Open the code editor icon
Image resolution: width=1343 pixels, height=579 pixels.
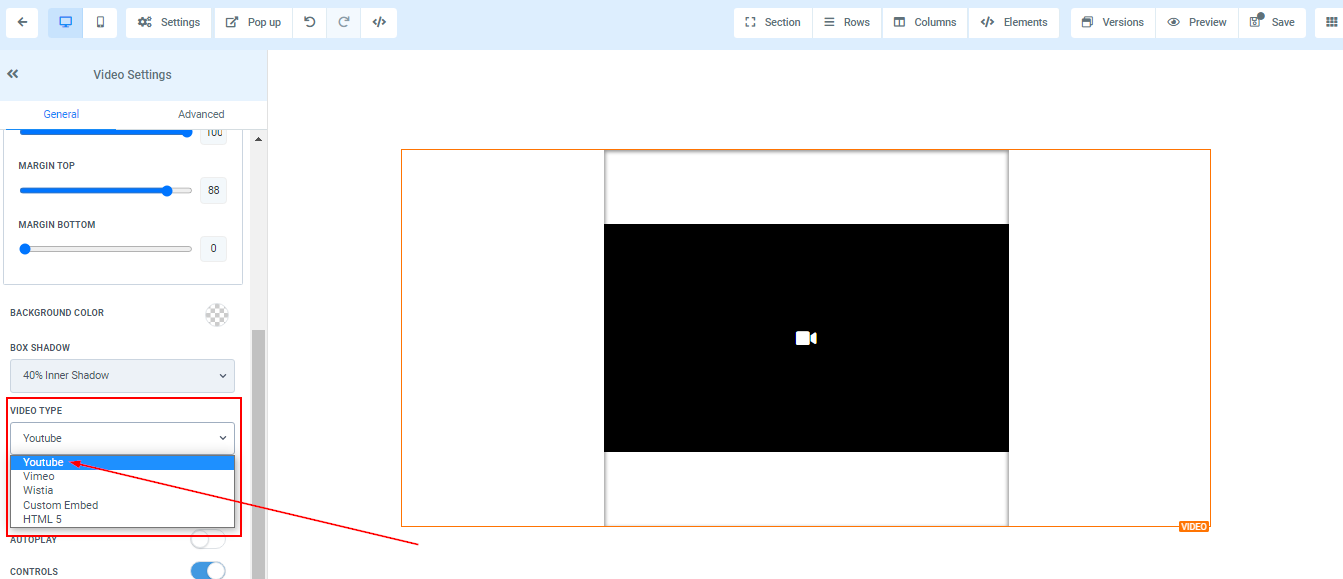click(379, 22)
